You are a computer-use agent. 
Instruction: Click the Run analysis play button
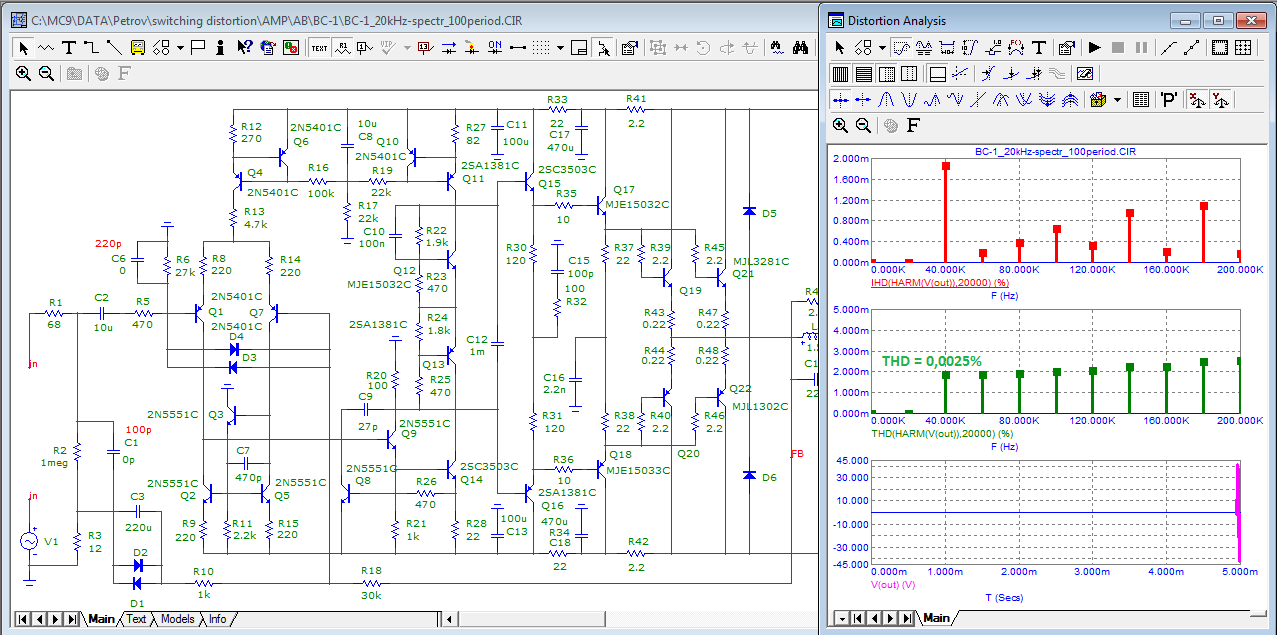click(x=1094, y=47)
